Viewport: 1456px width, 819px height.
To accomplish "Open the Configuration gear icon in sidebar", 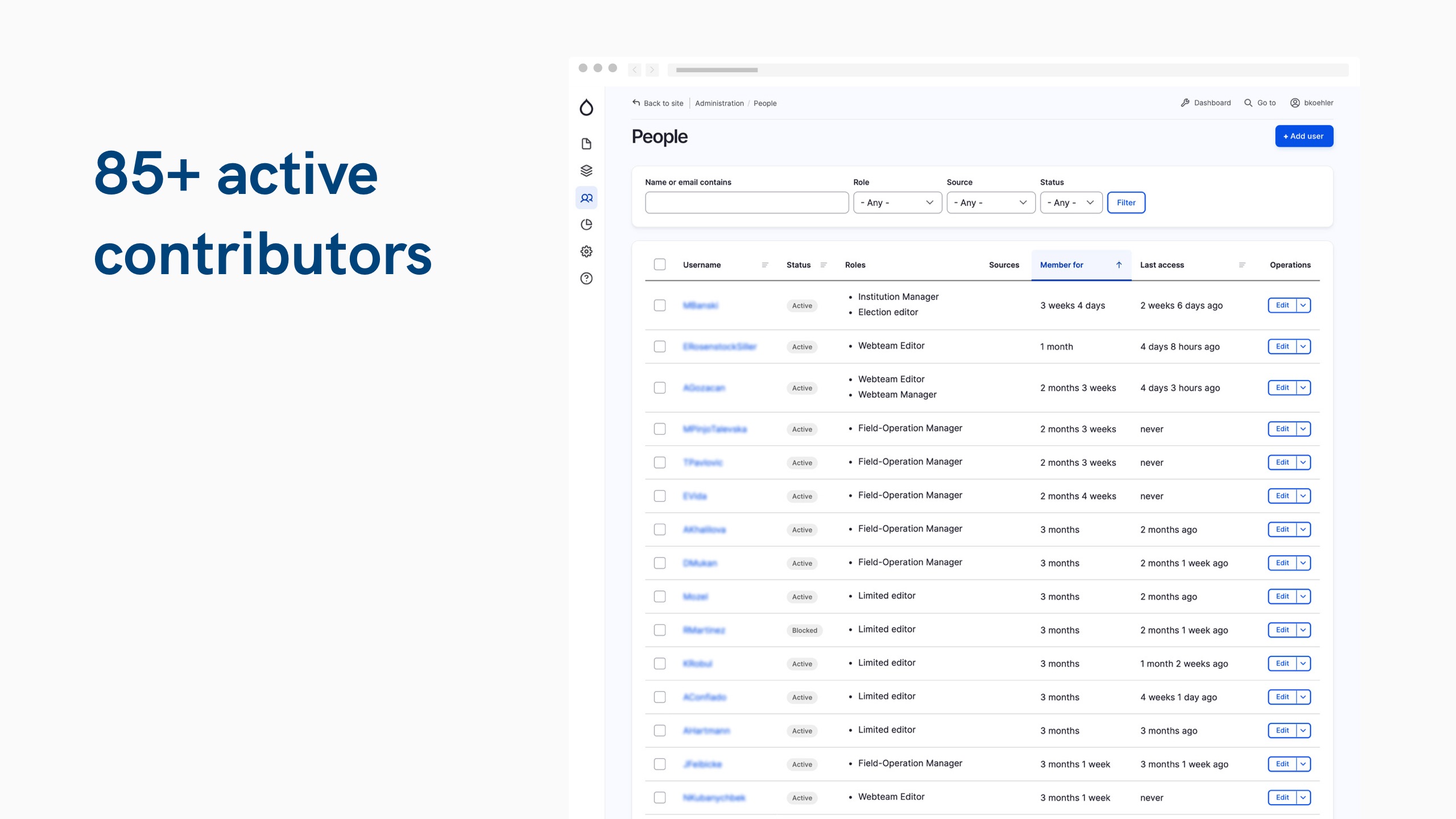I will tap(586, 251).
